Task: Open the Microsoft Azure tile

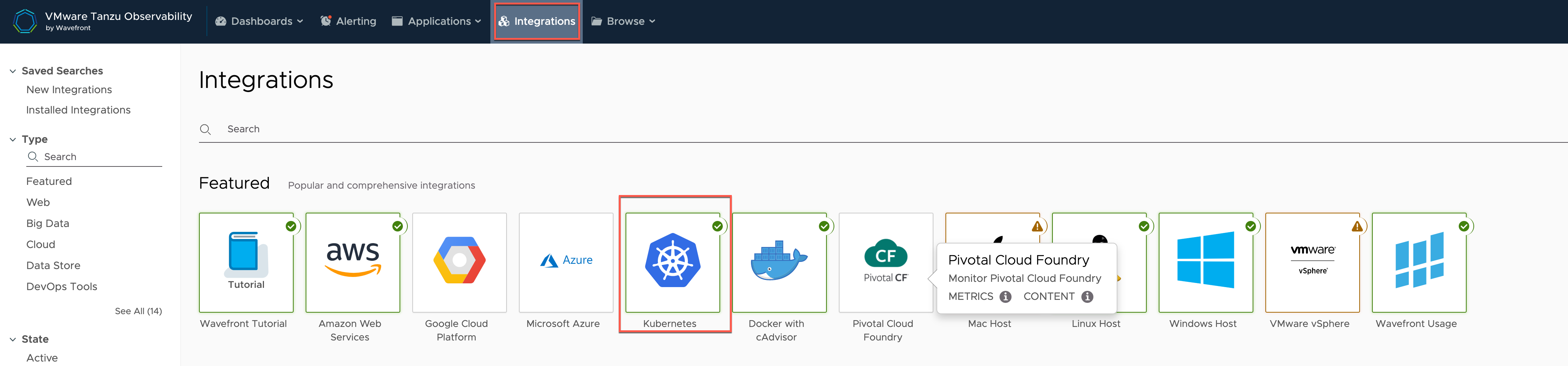Action: (x=566, y=262)
